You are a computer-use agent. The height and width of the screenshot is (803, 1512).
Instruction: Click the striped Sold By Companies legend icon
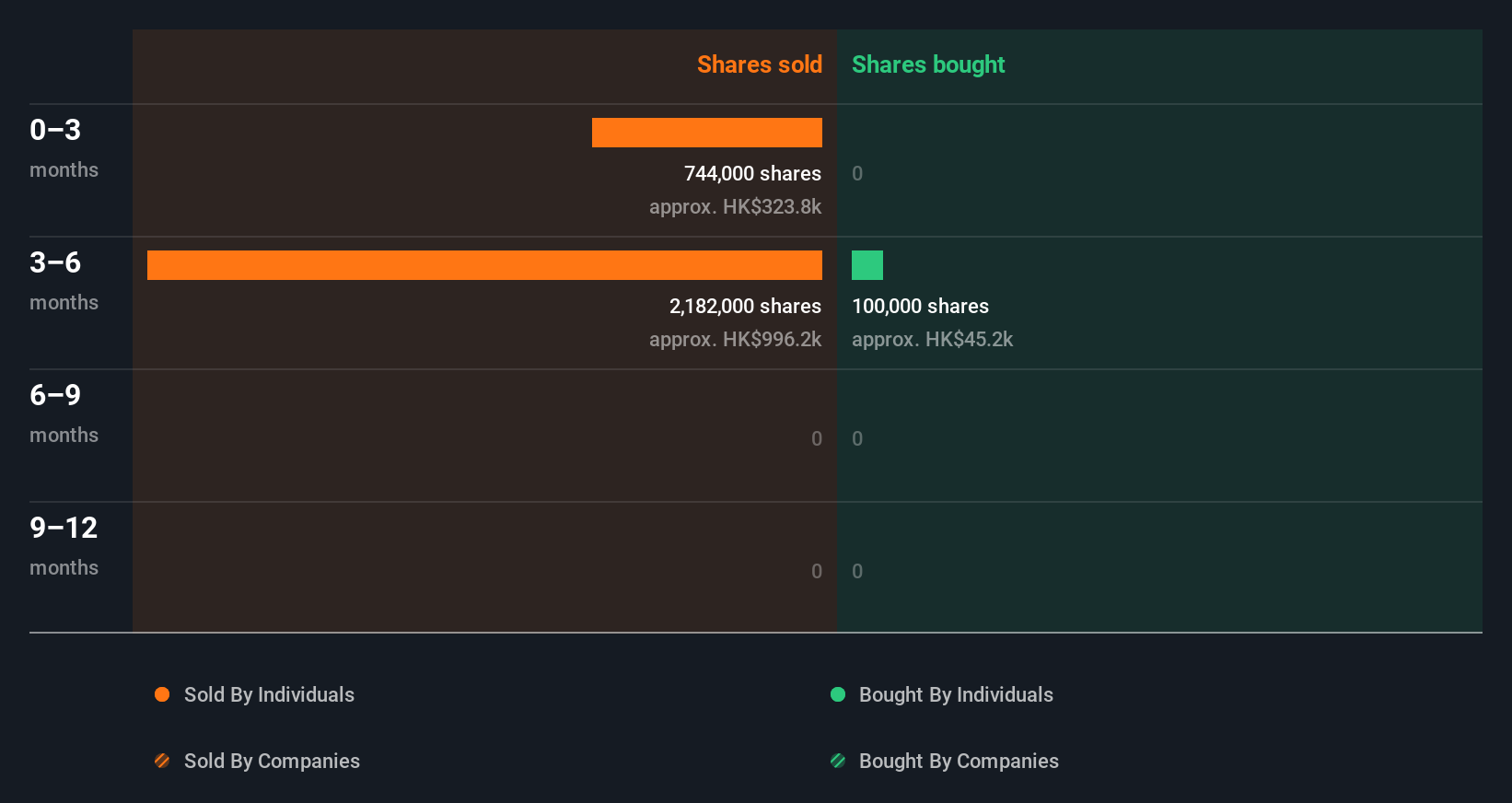point(162,761)
